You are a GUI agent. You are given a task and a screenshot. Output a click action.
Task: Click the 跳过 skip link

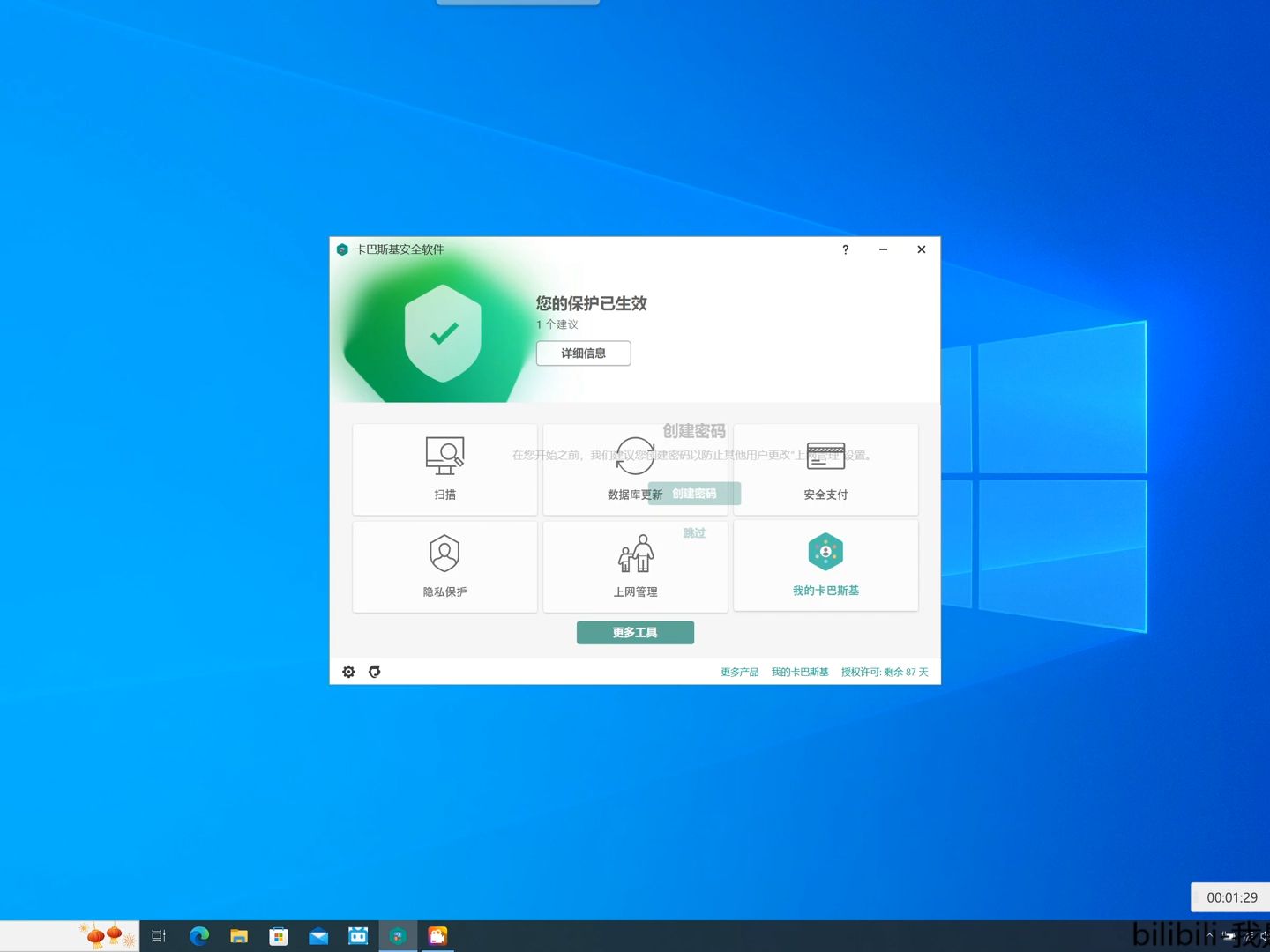coord(694,533)
